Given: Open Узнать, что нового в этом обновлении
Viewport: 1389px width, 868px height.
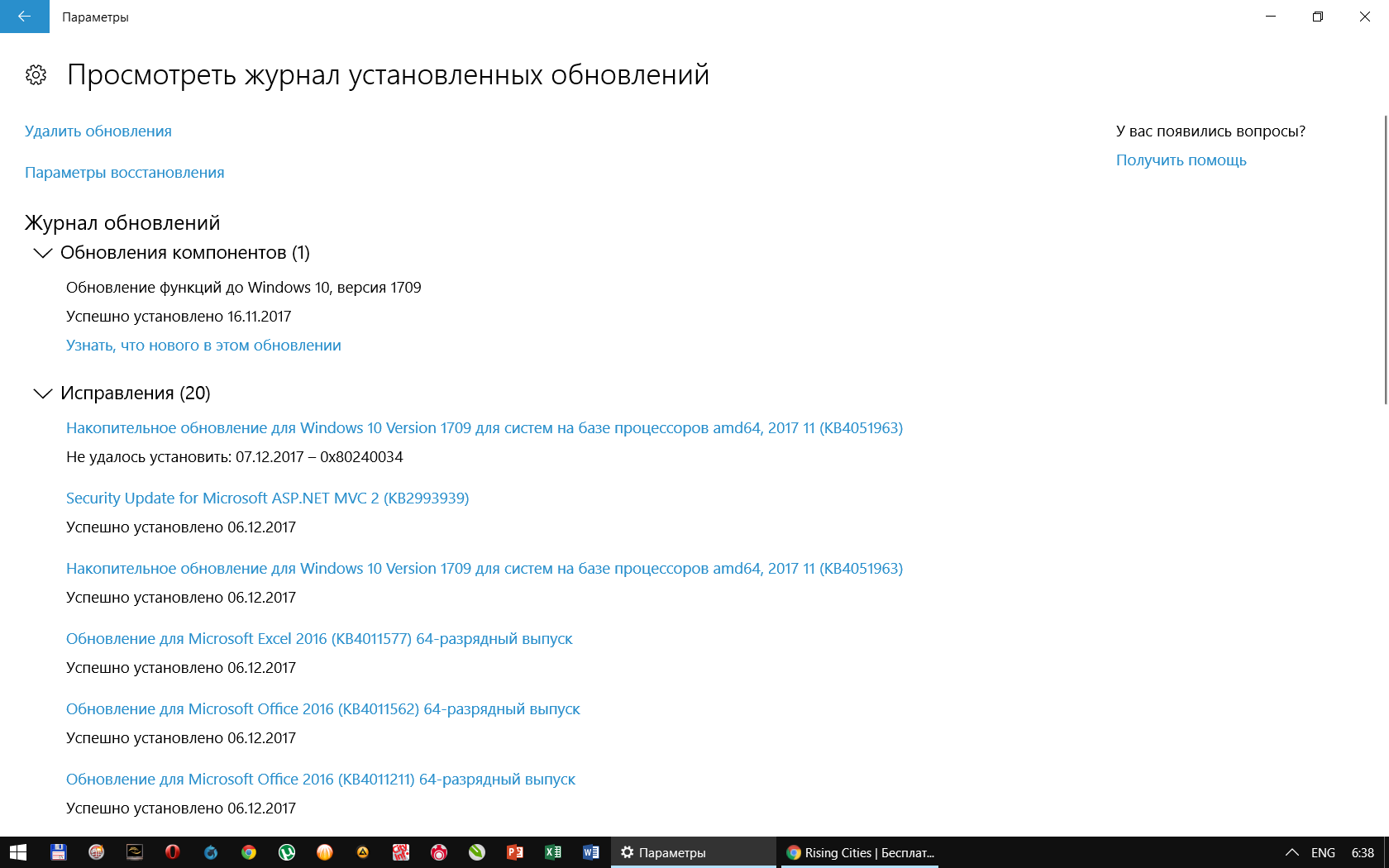Looking at the screenshot, I should point(203,346).
